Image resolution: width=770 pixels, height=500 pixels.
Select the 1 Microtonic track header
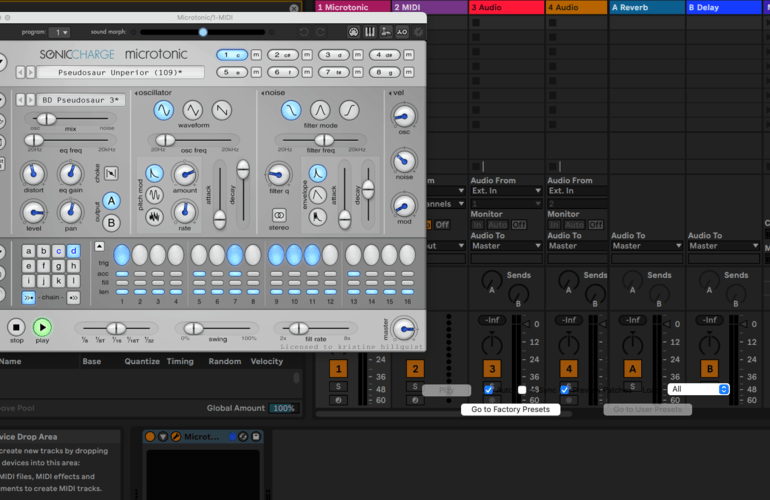point(353,7)
